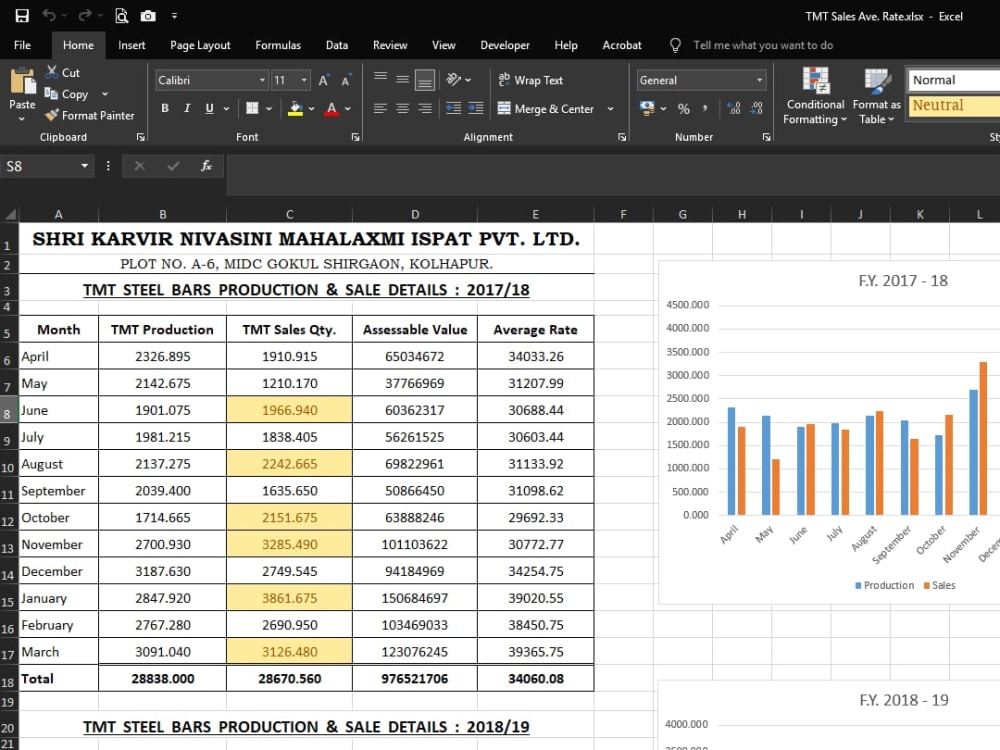Open the File tab
This screenshot has height=750, width=1000.
pyautogui.click(x=22, y=45)
